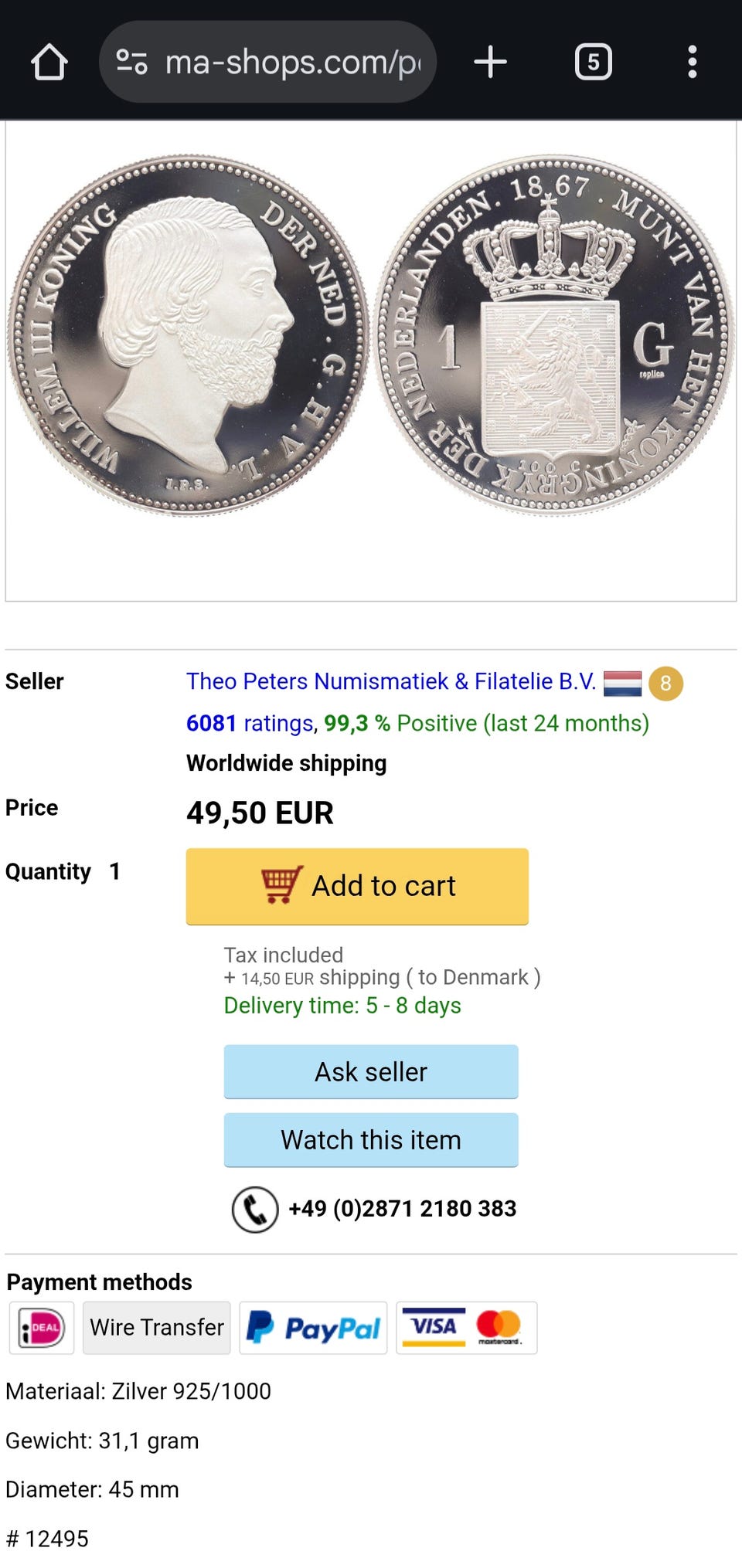Open the 6081 ratings link

(x=249, y=723)
